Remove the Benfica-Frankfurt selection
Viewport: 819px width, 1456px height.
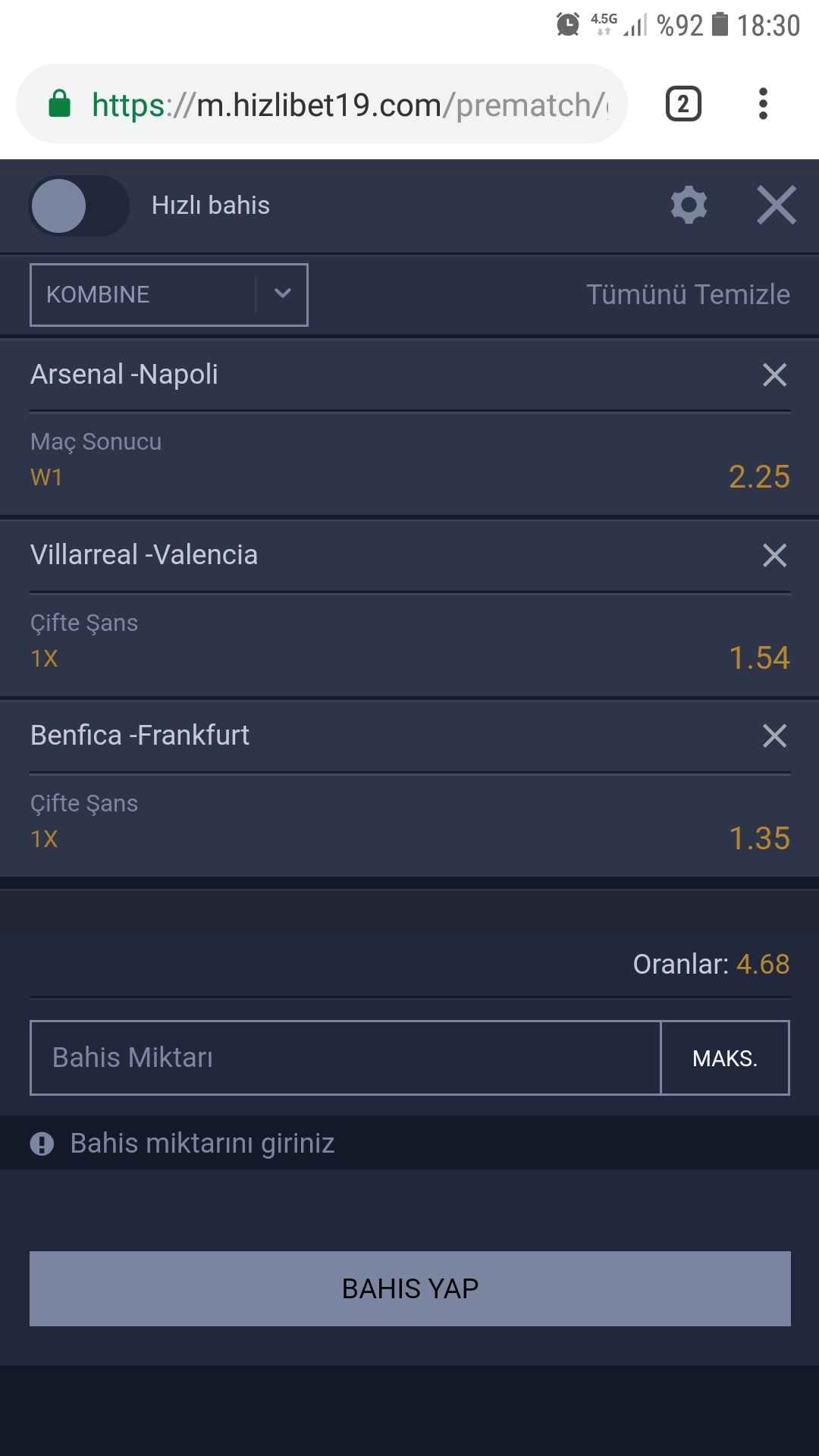pyautogui.click(x=774, y=736)
